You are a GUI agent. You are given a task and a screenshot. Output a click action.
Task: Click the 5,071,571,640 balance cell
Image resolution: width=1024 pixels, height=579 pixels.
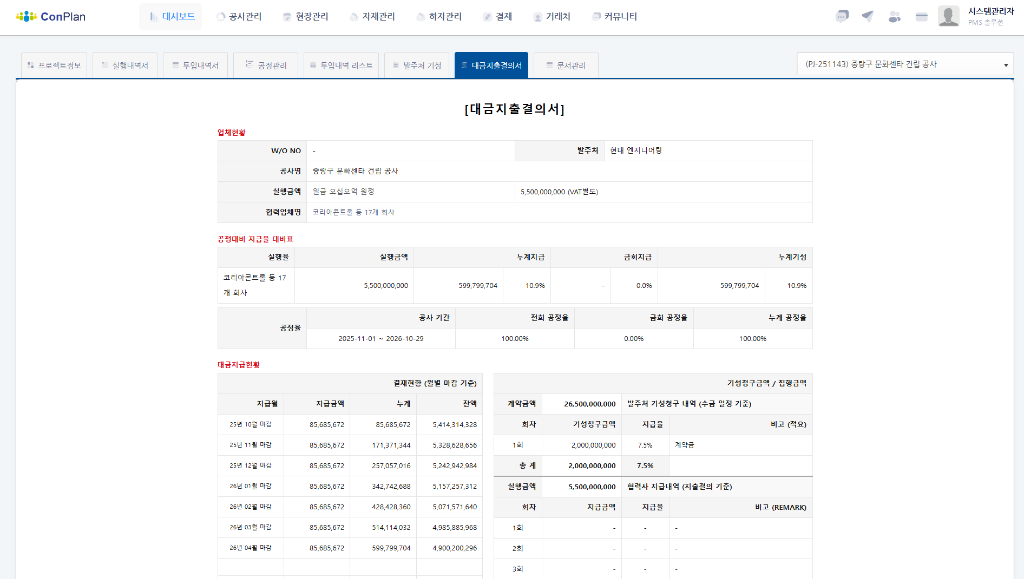click(x=449, y=507)
